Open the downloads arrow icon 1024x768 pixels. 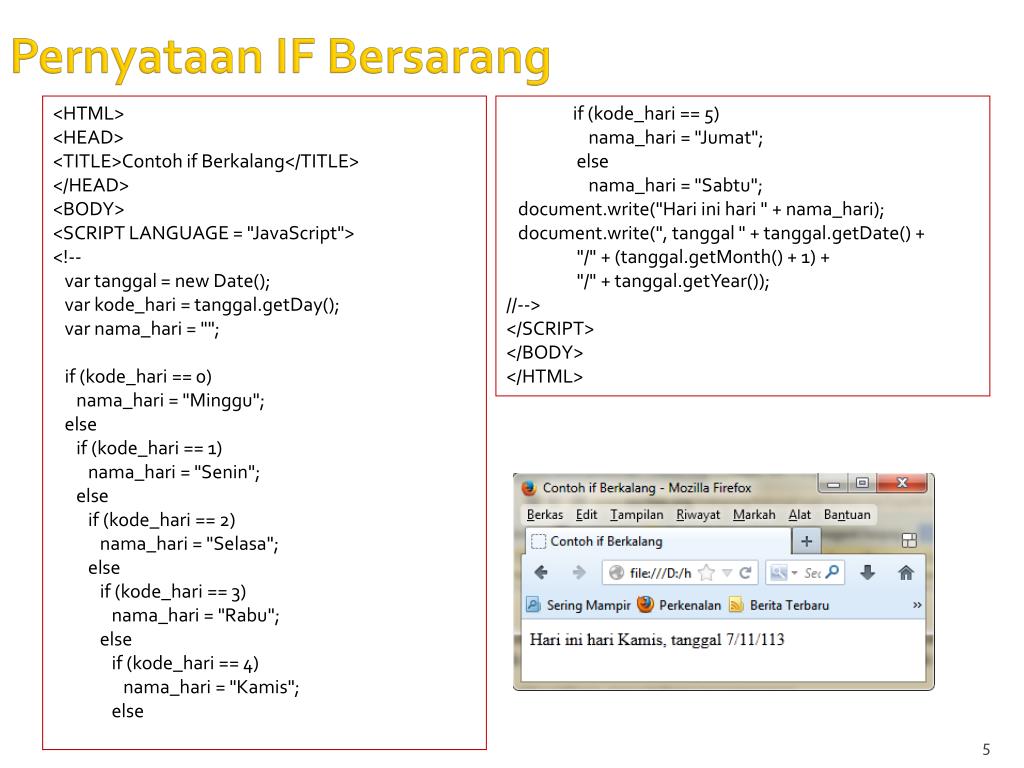(x=867, y=573)
